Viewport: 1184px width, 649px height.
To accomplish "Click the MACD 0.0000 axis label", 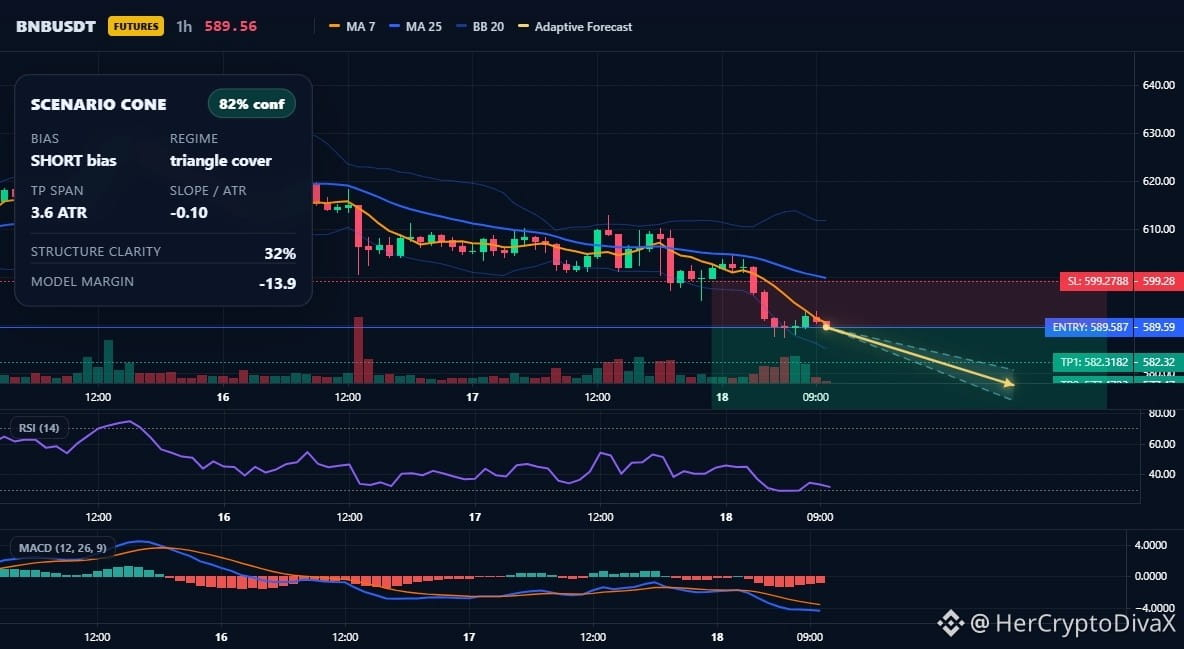I will point(1151,576).
